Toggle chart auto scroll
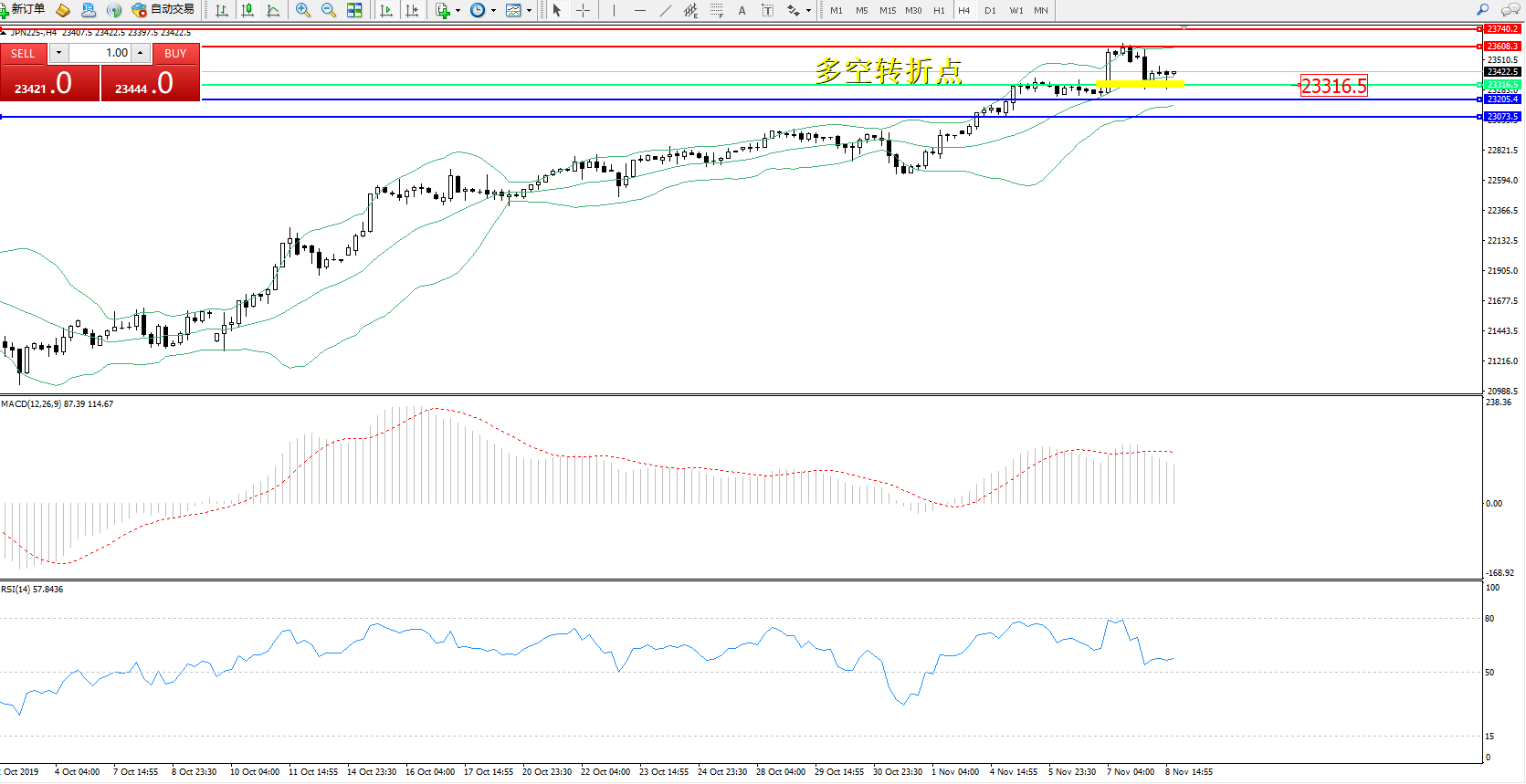The width and height of the screenshot is (1526, 784). (x=386, y=10)
